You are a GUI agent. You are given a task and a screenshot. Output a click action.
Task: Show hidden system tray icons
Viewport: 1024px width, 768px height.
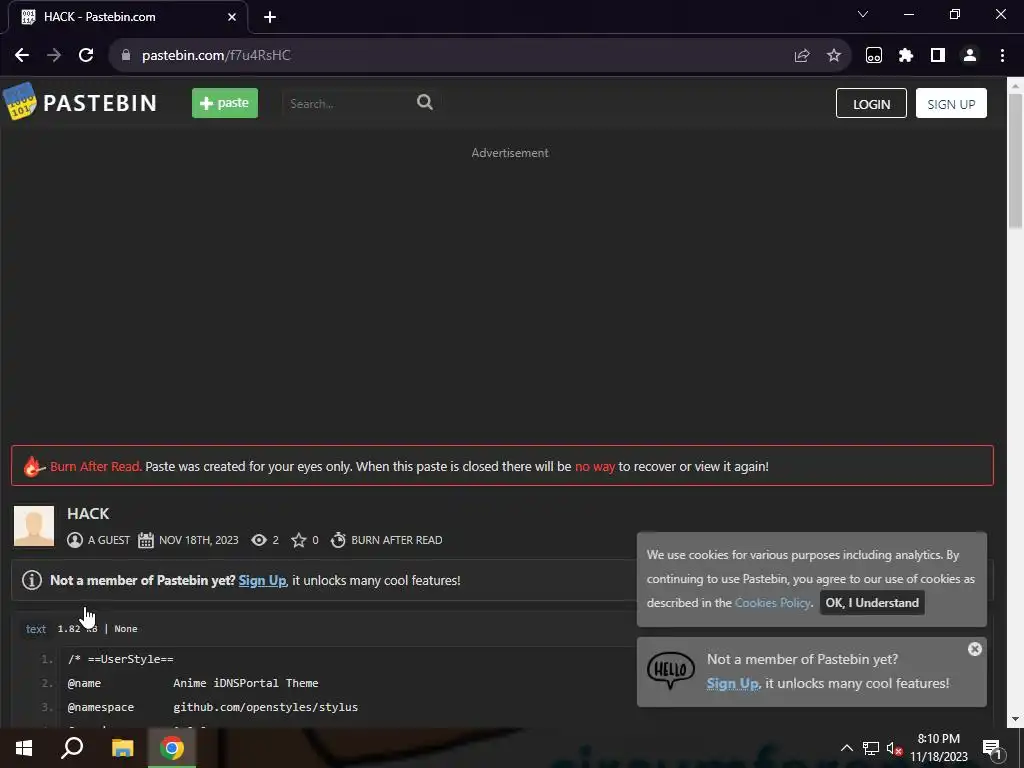tap(846, 748)
